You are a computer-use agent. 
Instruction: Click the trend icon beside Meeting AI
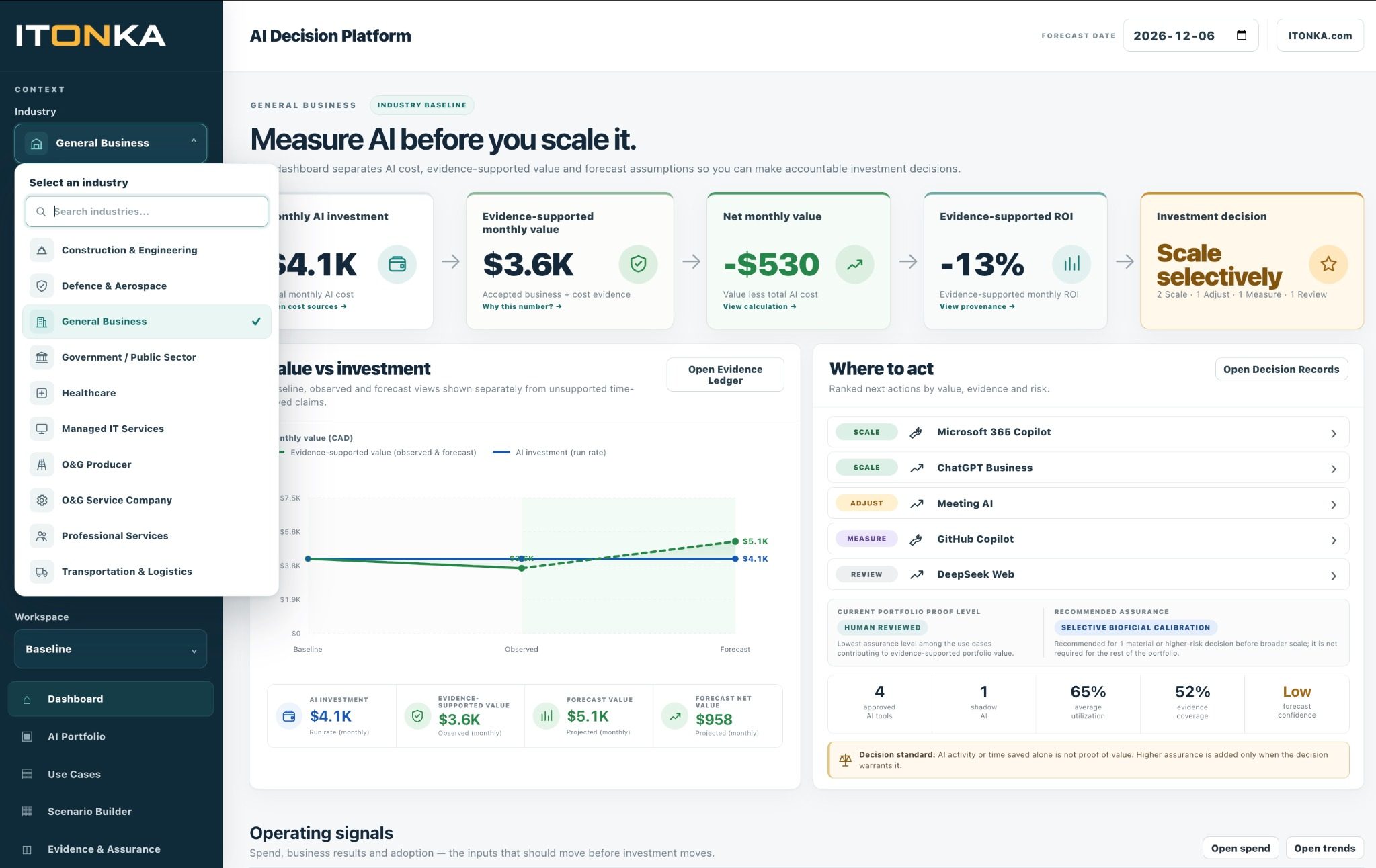click(916, 504)
